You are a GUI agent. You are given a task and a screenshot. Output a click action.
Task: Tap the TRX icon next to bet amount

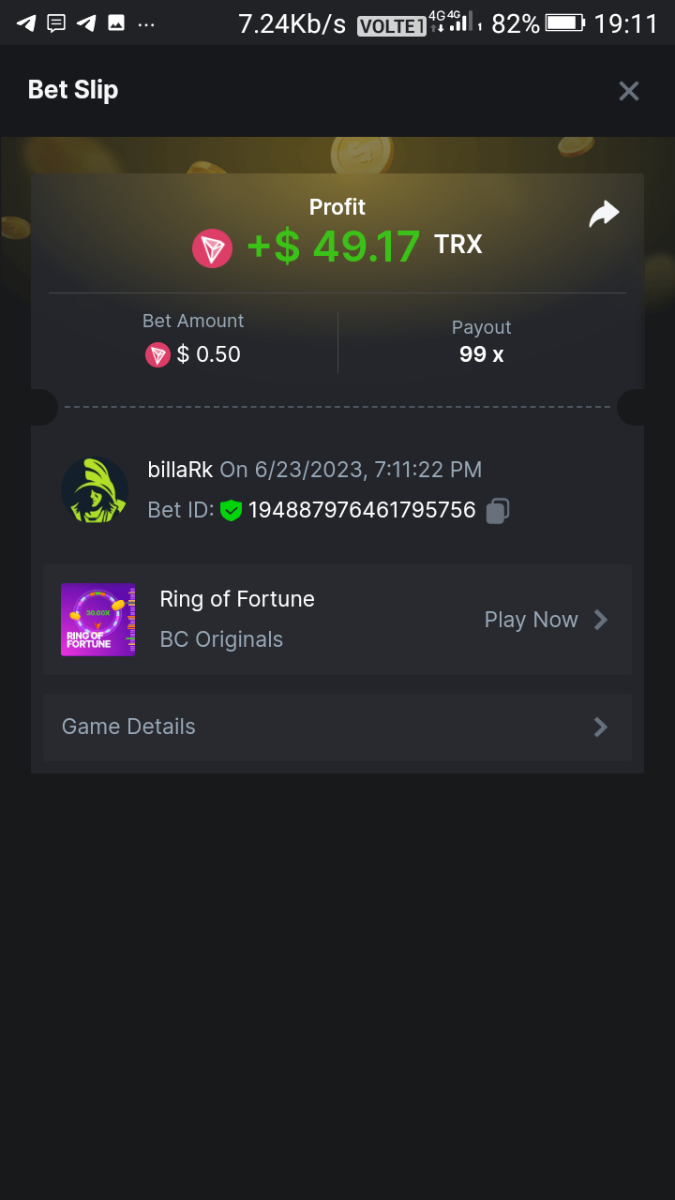click(158, 354)
